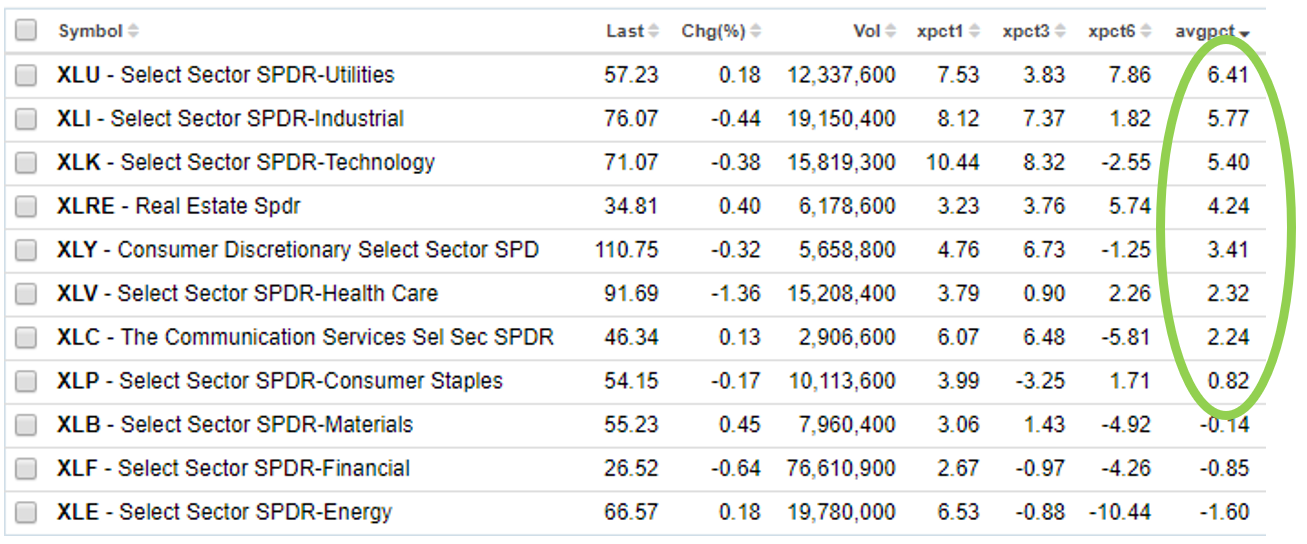Sort table by Vol header text

point(866,32)
